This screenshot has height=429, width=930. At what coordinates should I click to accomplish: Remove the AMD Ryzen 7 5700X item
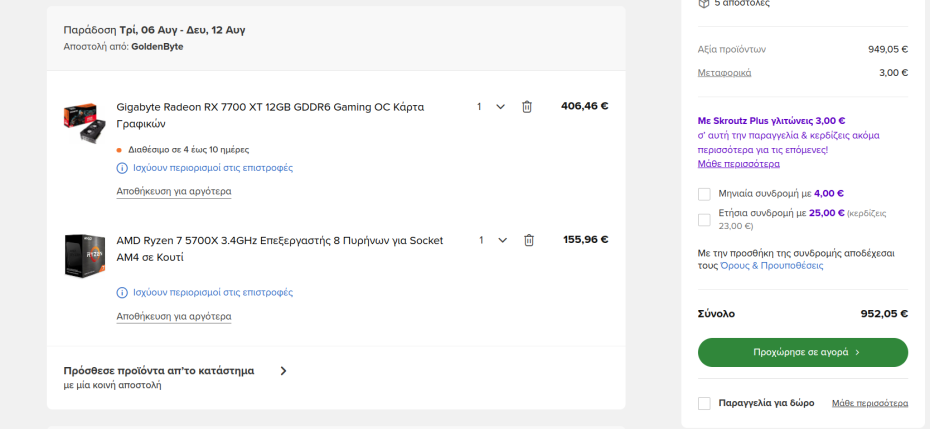pos(529,240)
